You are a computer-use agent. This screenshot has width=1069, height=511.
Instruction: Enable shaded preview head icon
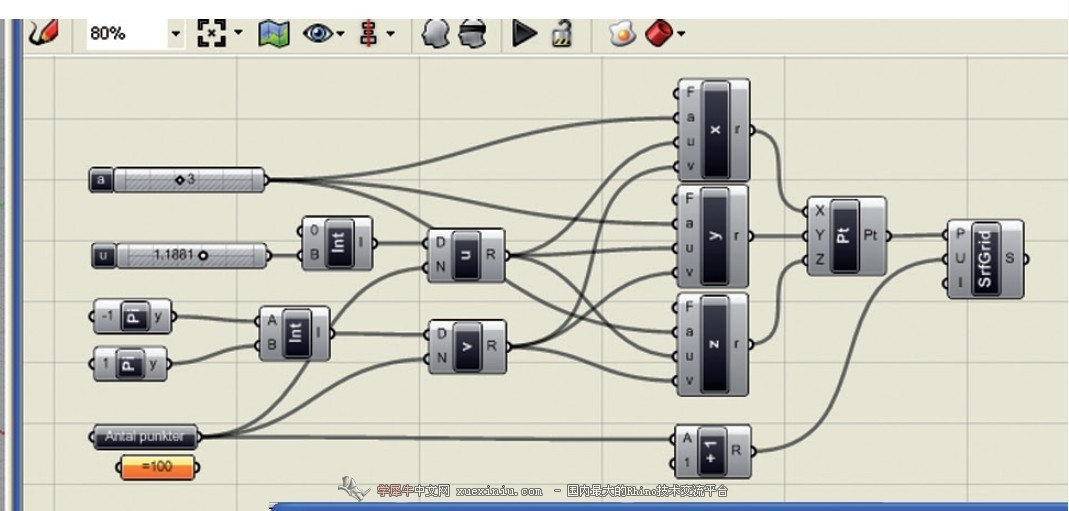pyautogui.click(x=435, y=33)
